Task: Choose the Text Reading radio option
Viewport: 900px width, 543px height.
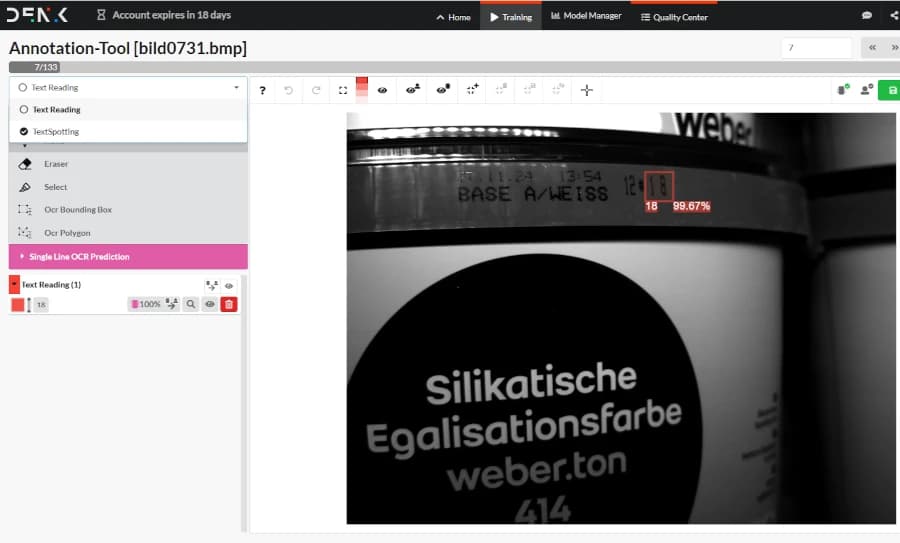Action: pyautogui.click(x=56, y=110)
